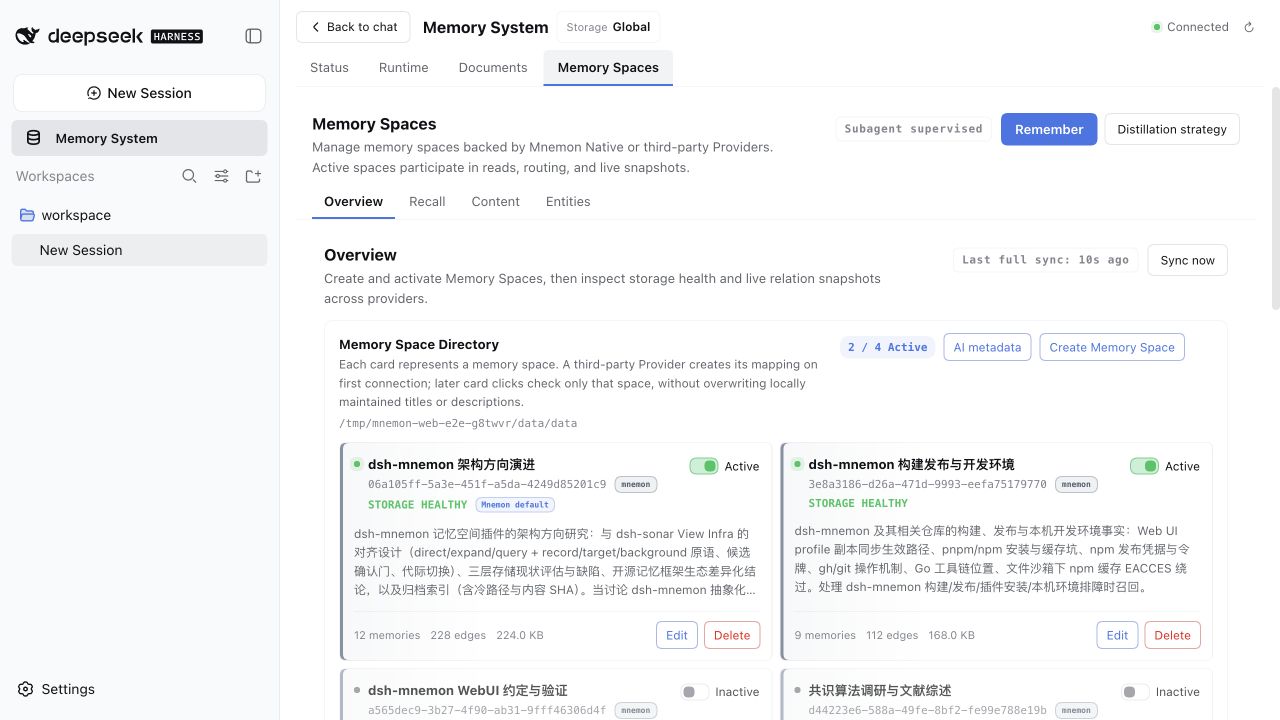Open the dsh-mnemon WebUI 约定与验证 card title

[467, 690]
